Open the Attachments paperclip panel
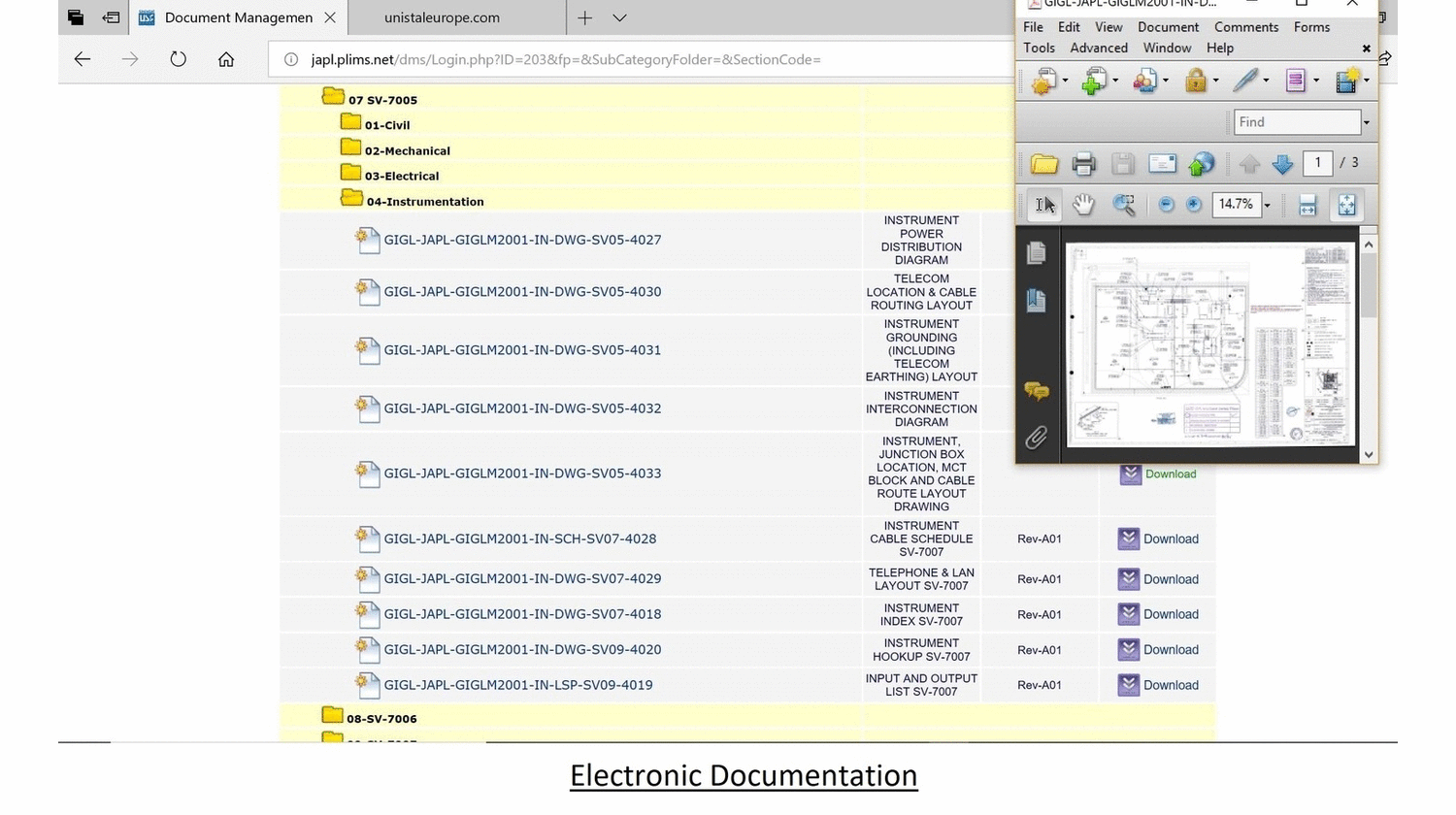1456x815 pixels. click(1036, 438)
